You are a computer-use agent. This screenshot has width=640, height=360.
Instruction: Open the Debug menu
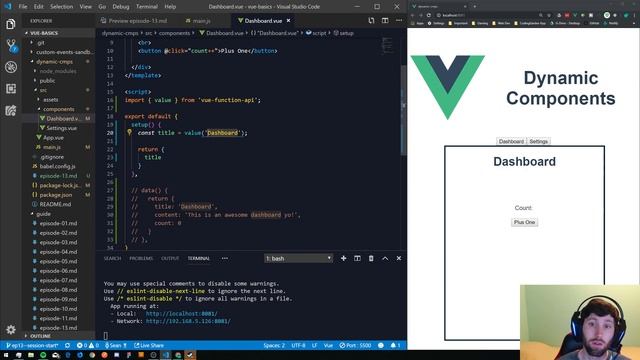[x=120, y=7]
